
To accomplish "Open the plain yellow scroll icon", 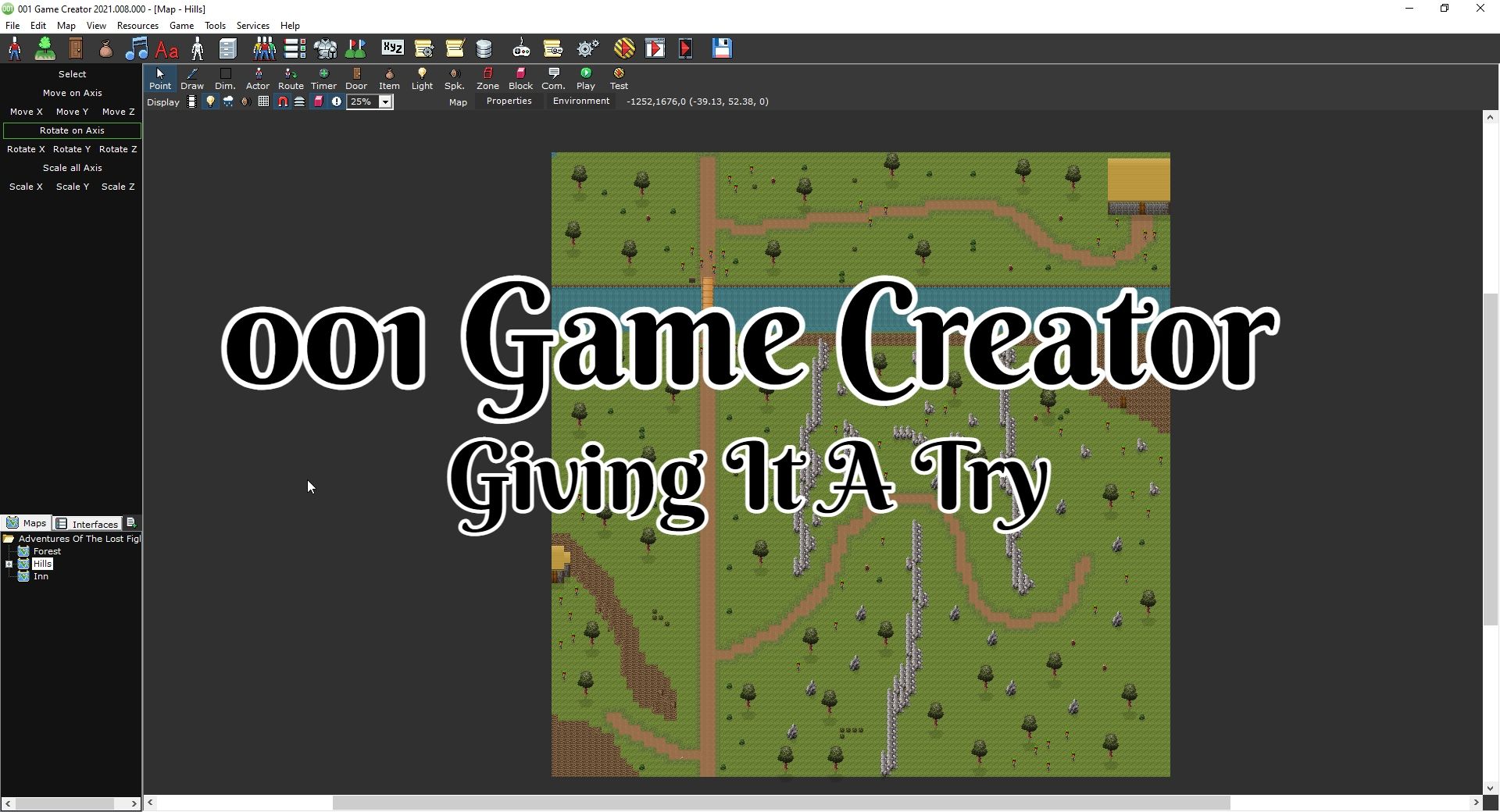I will [455, 48].
